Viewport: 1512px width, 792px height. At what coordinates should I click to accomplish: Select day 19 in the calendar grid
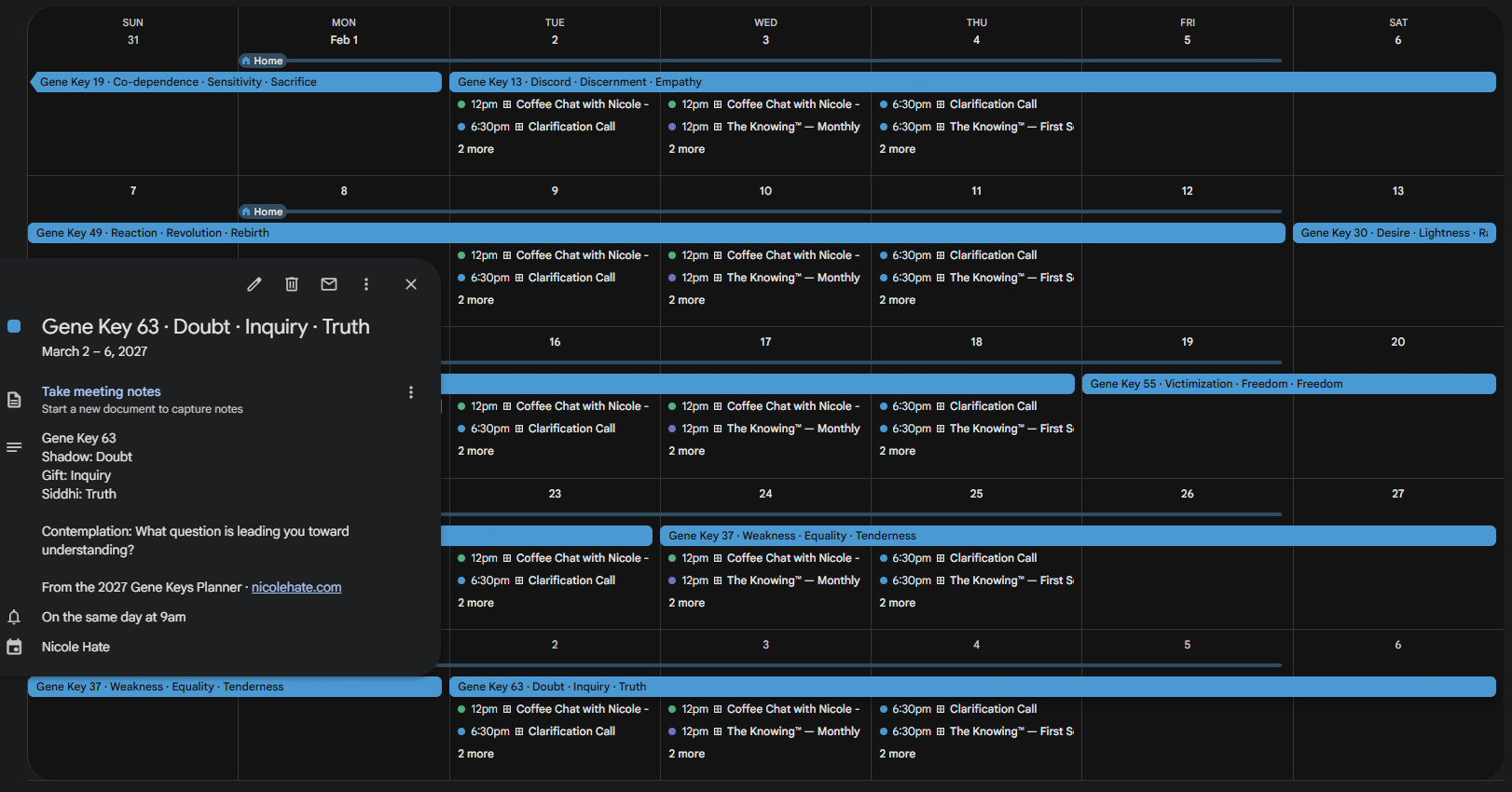click(1187, 342)
